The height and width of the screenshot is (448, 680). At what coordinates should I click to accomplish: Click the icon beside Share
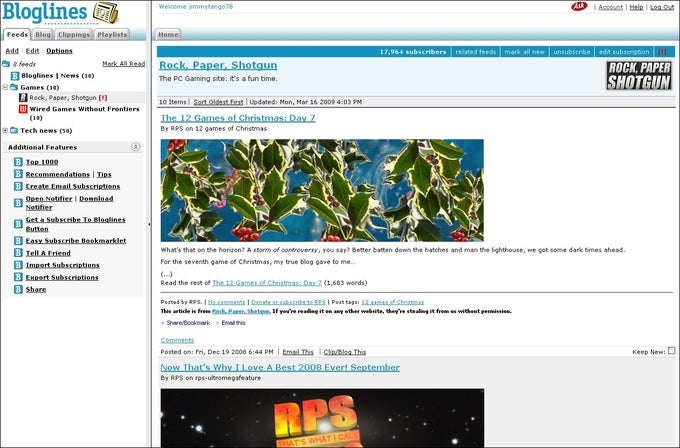18,289
